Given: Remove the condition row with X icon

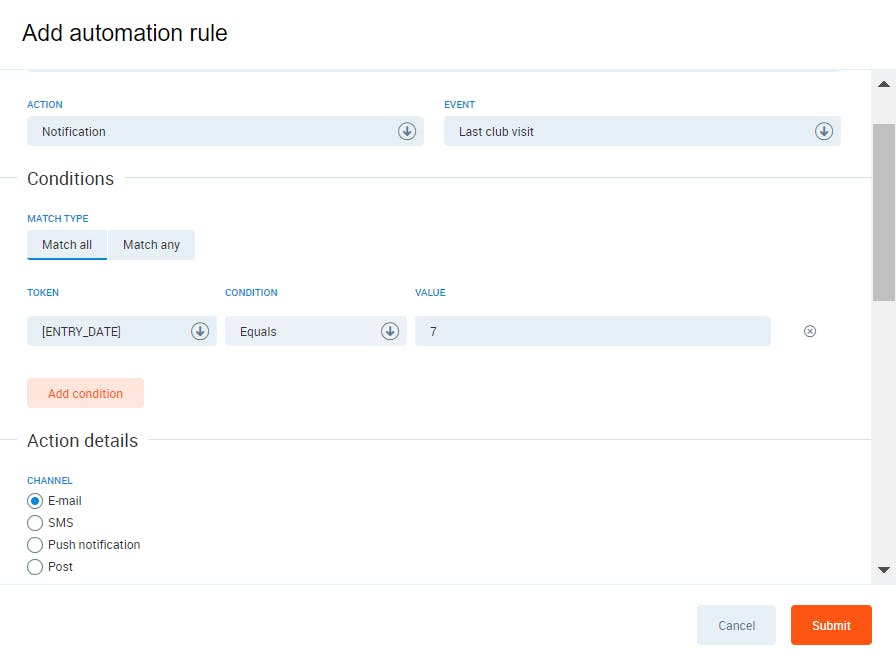Looking at the screenshot, I should (x=810, y=331).
